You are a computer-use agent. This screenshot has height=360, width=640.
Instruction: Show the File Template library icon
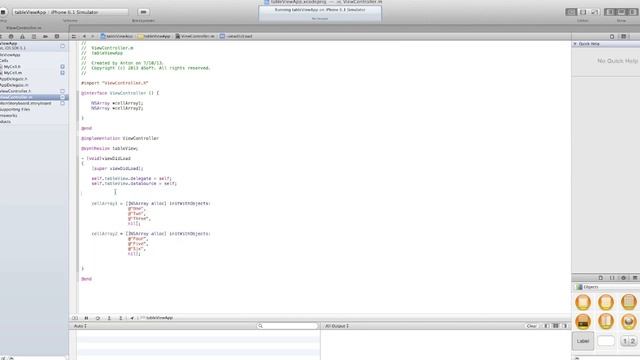tap(600, 278)
